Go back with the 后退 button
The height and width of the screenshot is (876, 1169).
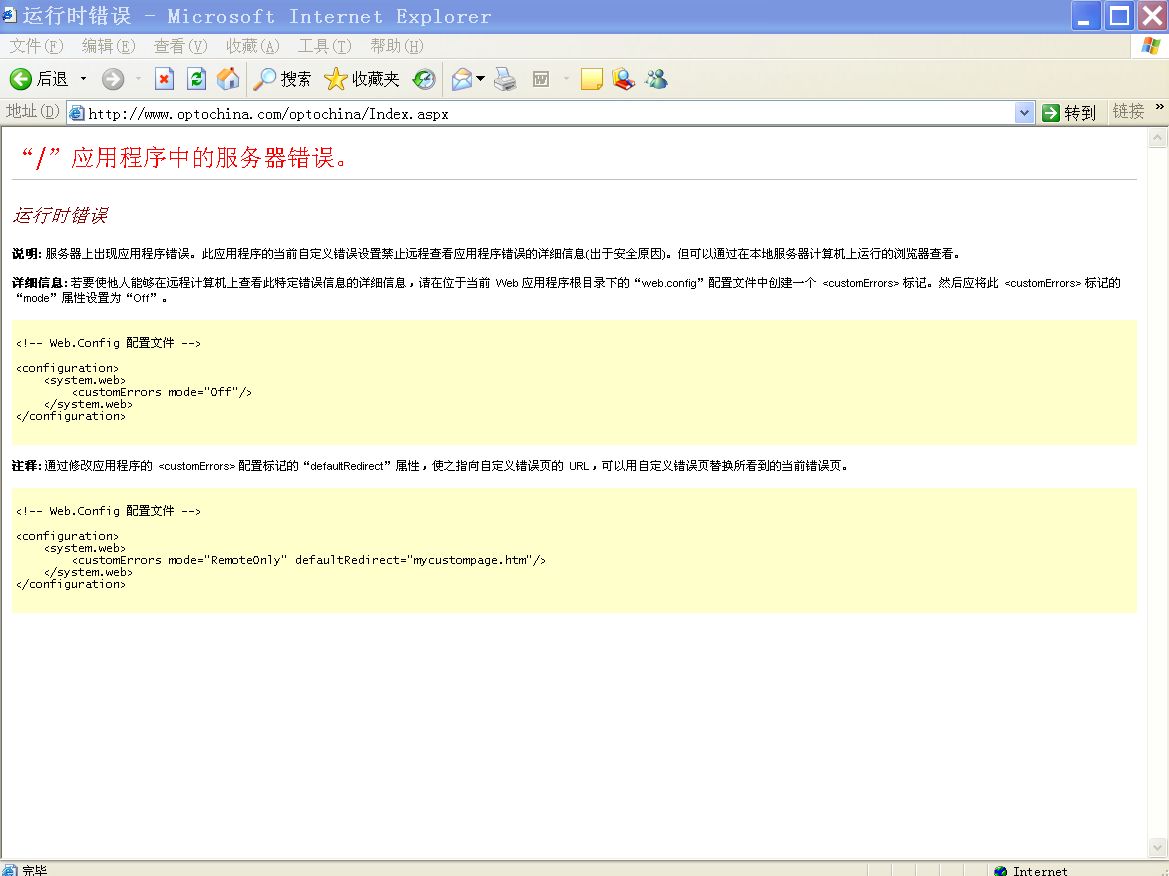click(x=39, y=78)
